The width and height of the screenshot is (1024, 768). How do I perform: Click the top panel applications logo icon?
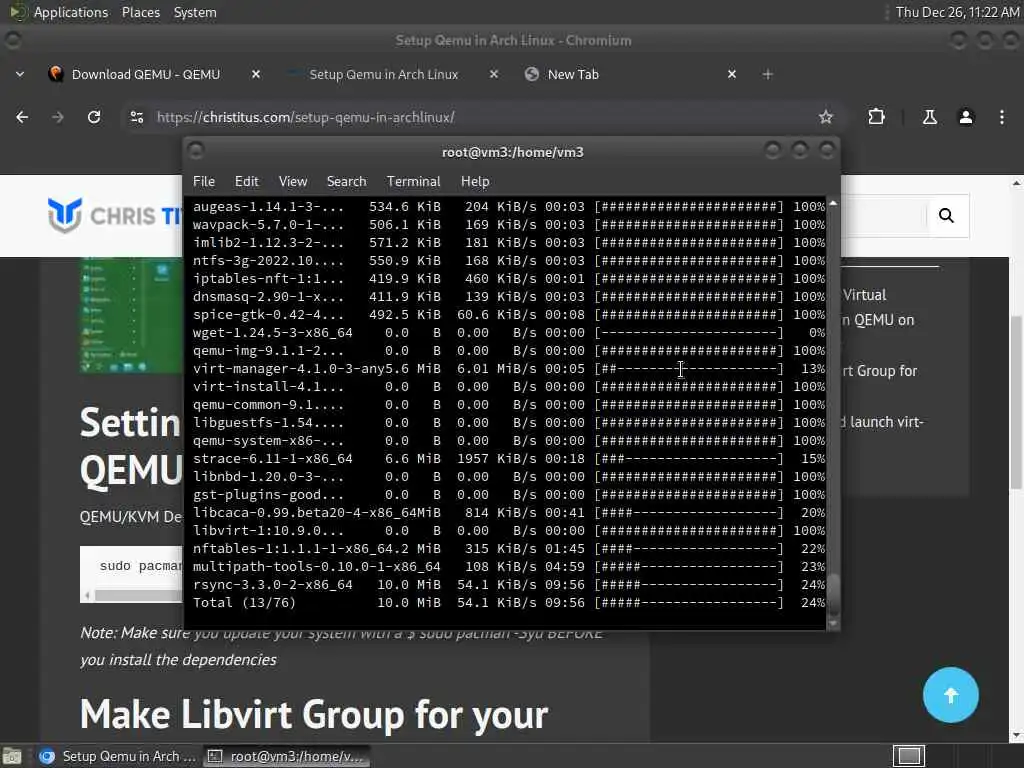pyautogui.click(x=17, y=12)
